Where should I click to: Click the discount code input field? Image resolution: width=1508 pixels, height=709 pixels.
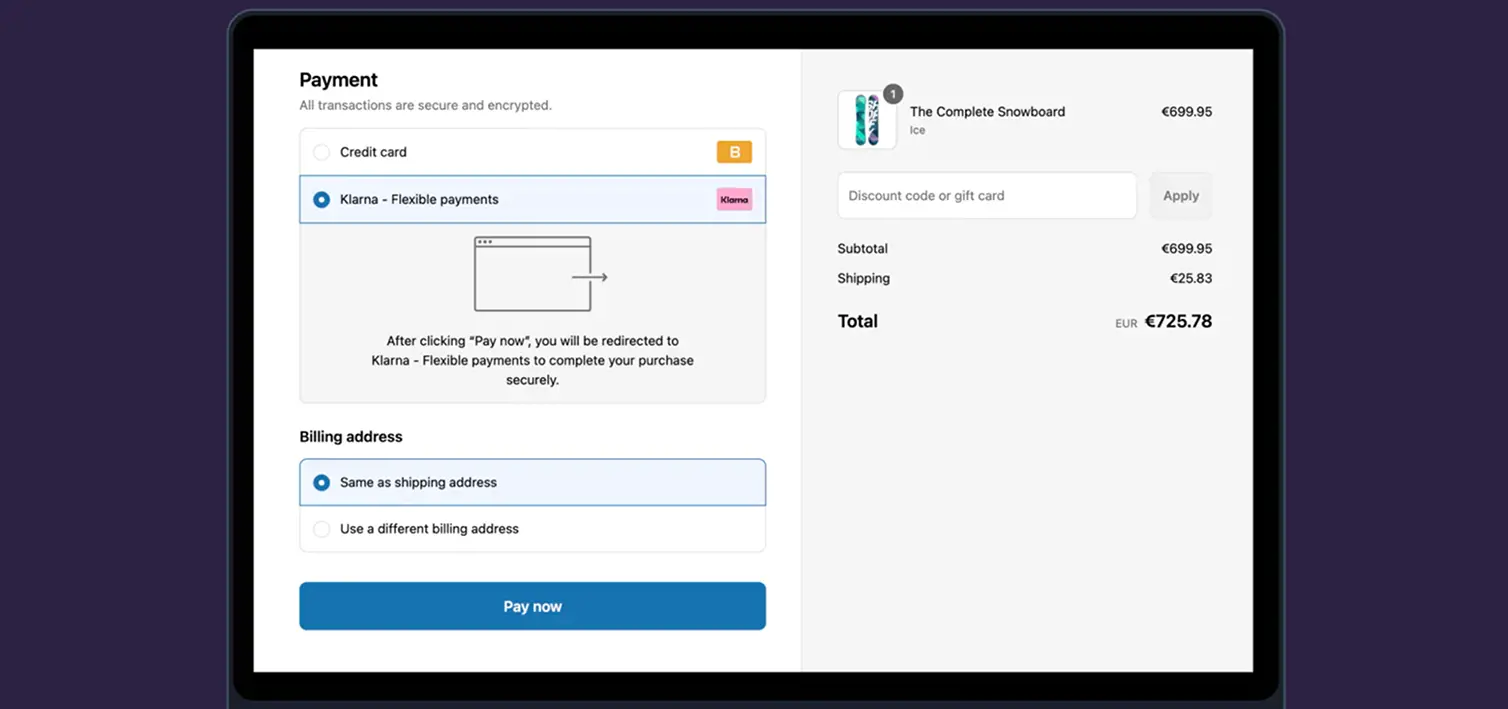985,195
